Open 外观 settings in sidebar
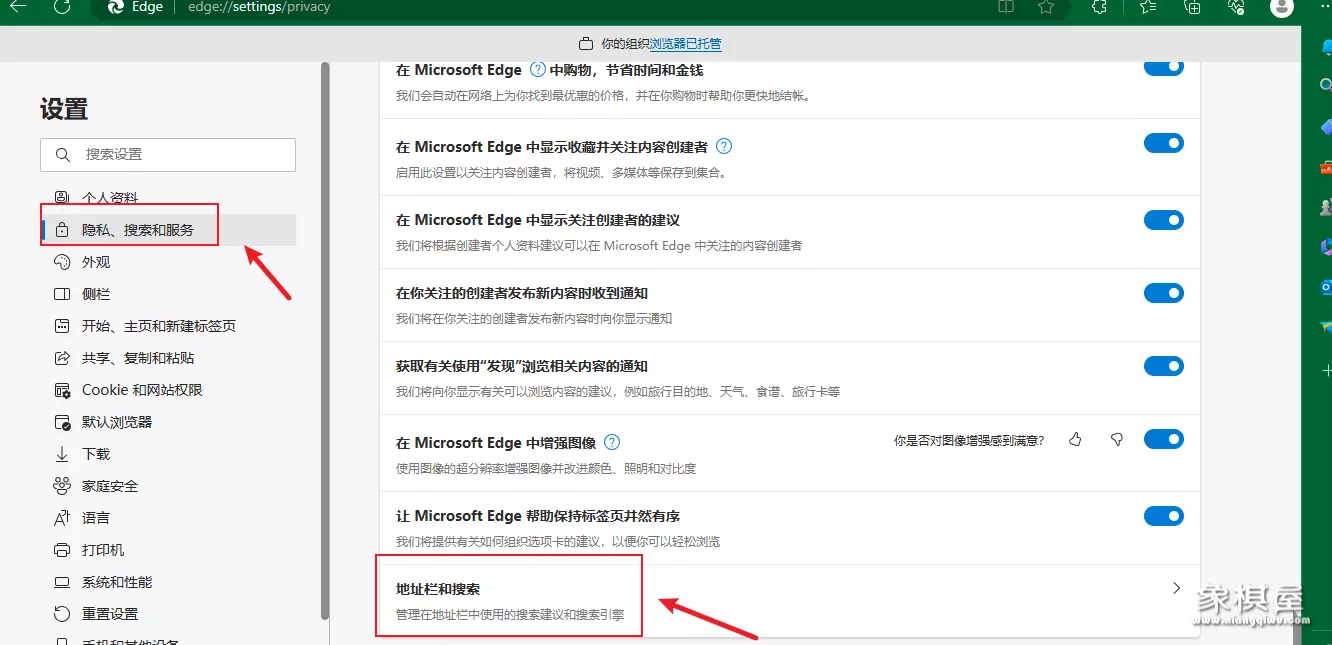Viewport: 1332px width, 645px height. click(x=96, y=262)
